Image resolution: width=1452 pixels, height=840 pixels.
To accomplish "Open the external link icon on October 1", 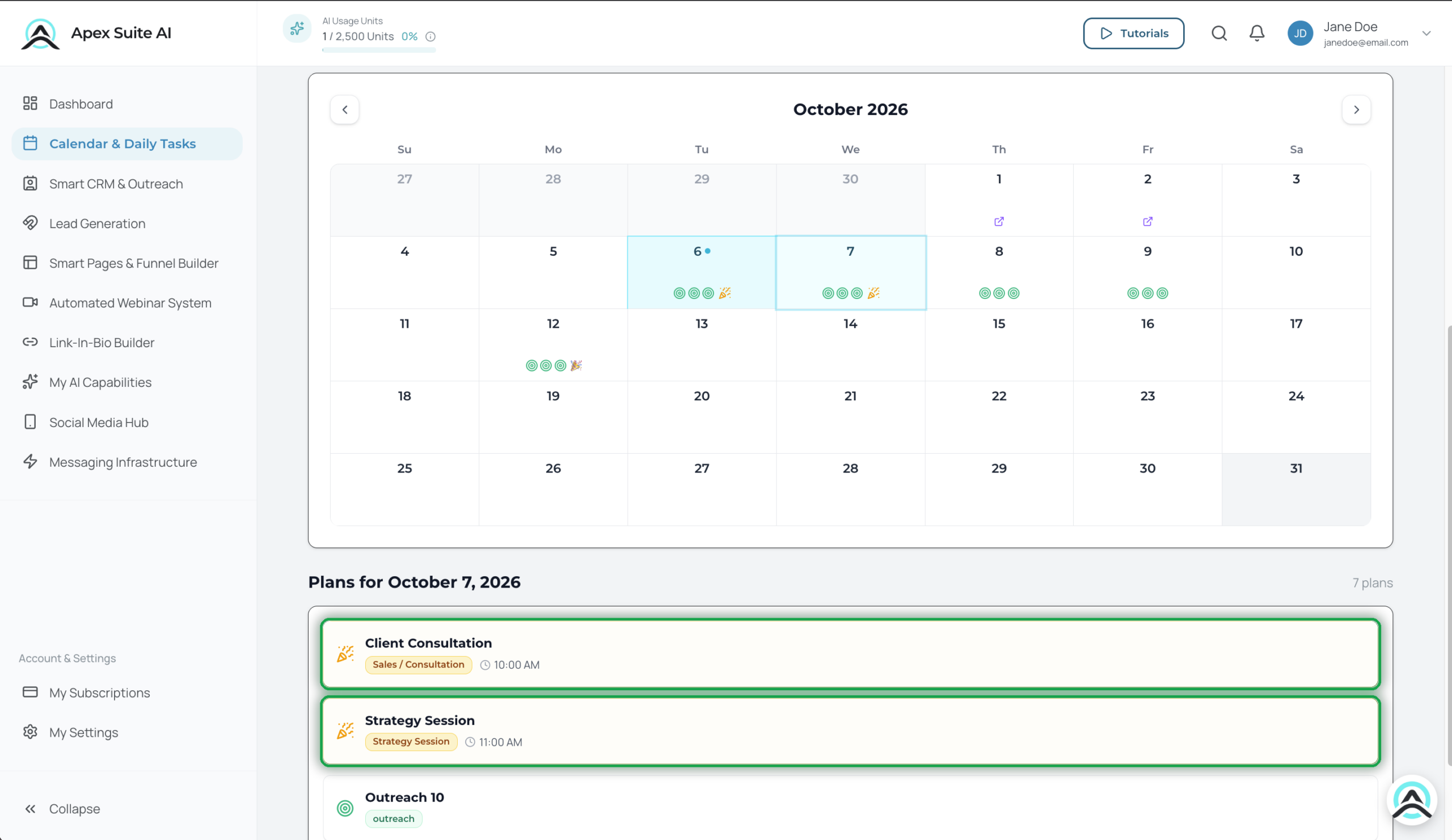I will coord(999,222).
